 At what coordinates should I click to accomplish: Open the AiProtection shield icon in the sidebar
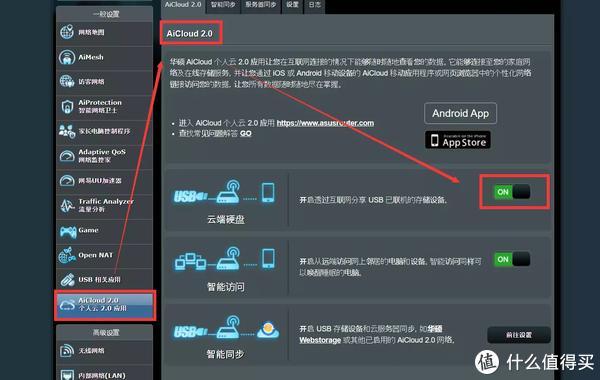(x=67, y=106)
